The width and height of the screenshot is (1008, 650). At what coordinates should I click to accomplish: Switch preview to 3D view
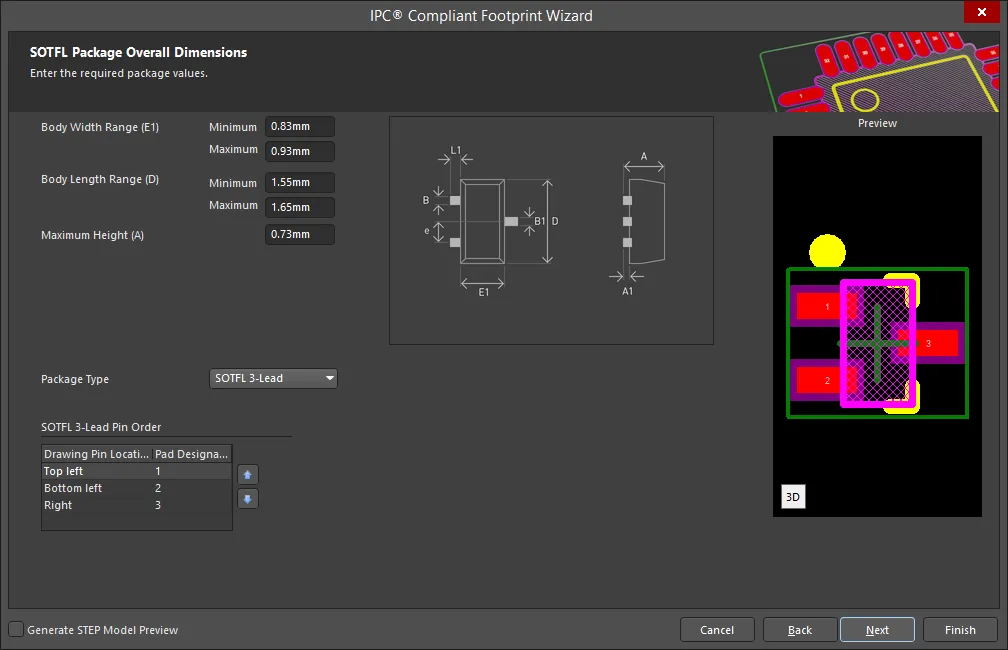coord(793,497)
